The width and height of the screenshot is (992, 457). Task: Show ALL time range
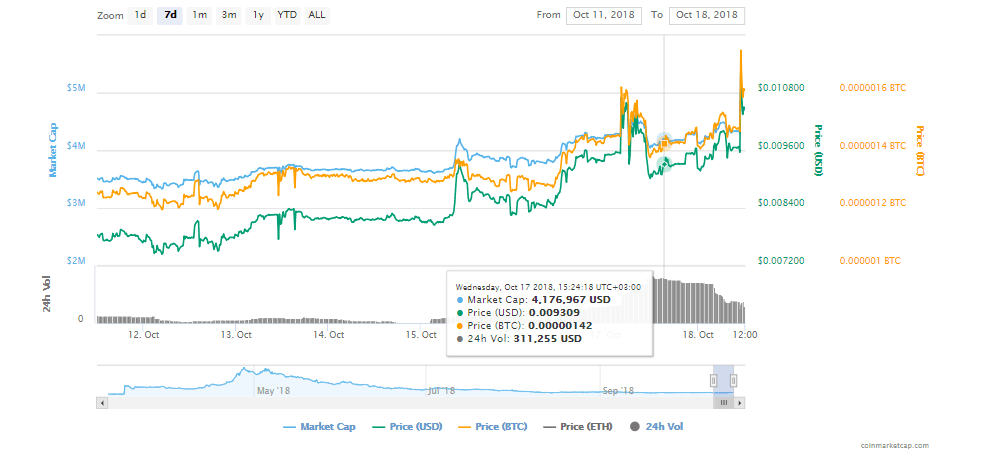click(316, 15)
